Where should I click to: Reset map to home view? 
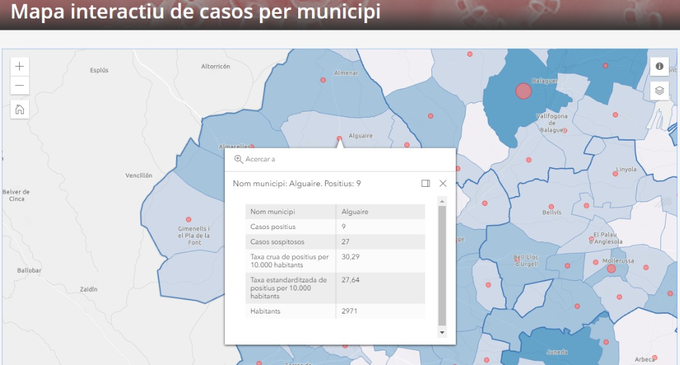pos(20,109)
